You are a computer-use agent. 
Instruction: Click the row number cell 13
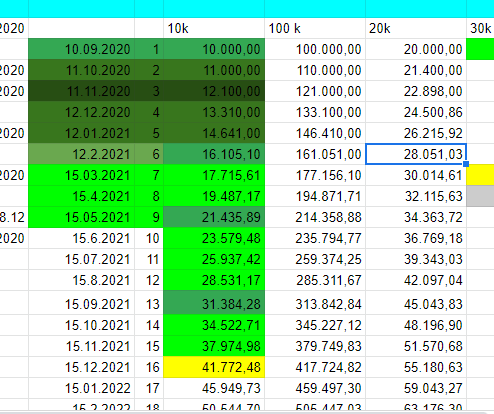tap(149, 304)
